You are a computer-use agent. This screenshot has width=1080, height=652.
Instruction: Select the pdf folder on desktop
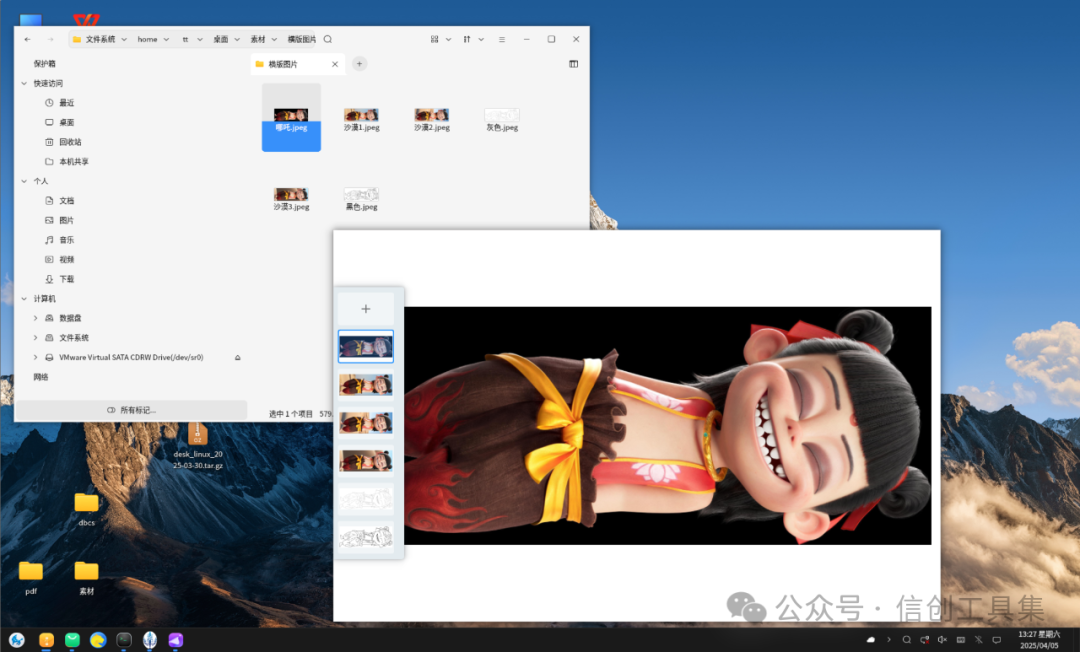pos(31,578)
